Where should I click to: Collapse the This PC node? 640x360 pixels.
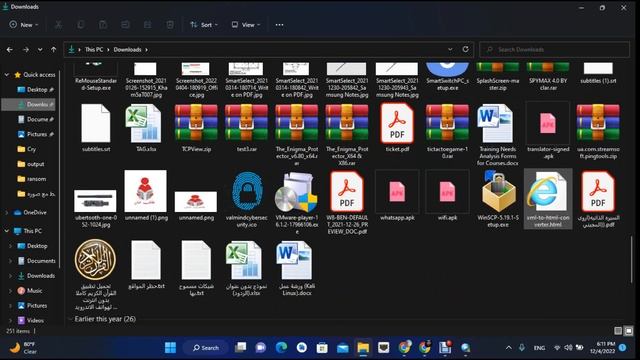[7, 231]
